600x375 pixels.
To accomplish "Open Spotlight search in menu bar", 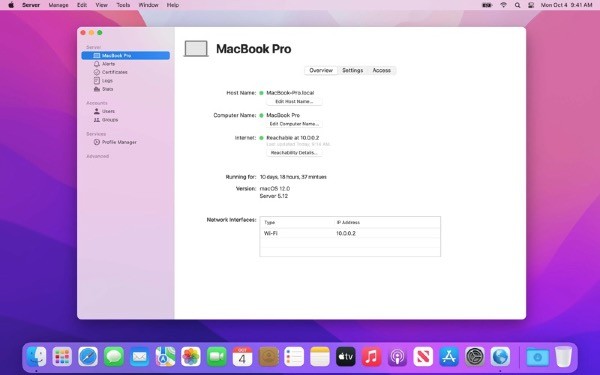I will [517, 5].
